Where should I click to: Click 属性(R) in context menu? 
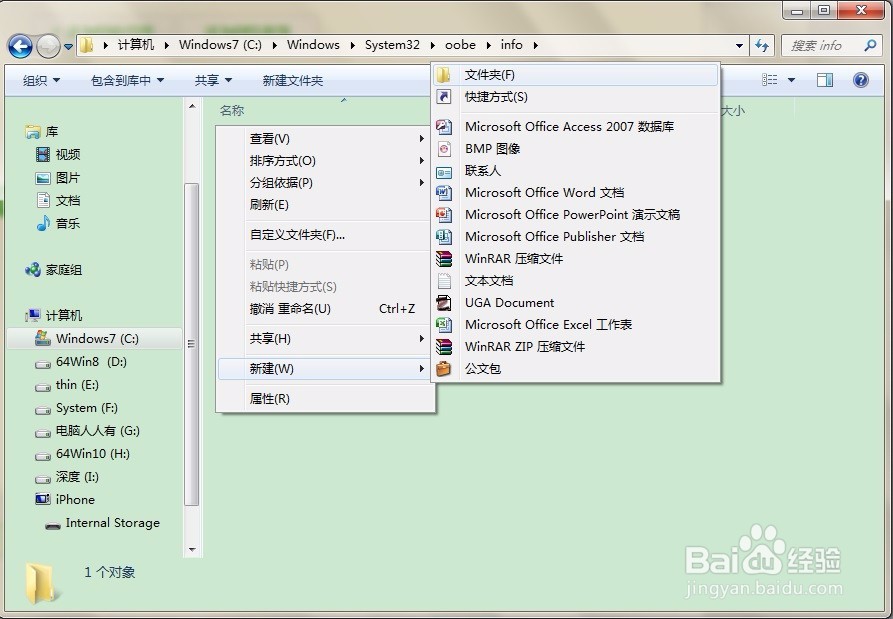[323, 399]
